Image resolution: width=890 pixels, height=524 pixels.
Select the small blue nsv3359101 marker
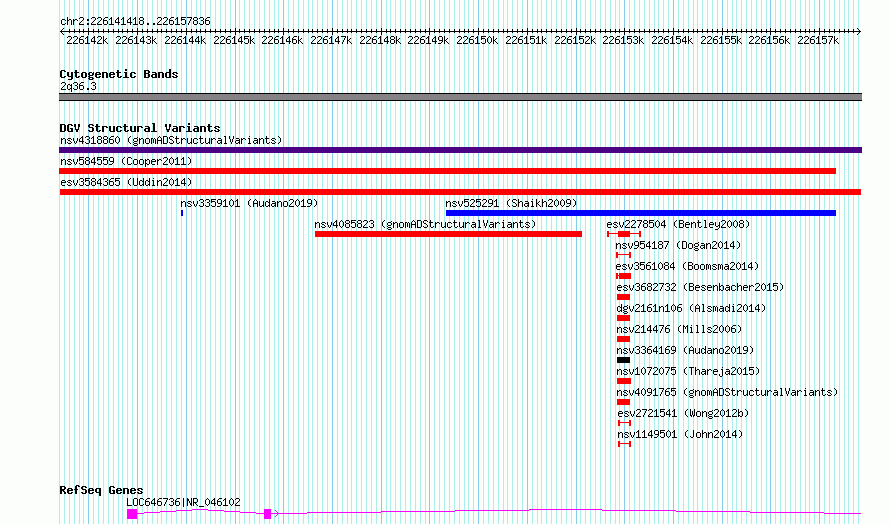pyautogui.click(x=182, y=213)
